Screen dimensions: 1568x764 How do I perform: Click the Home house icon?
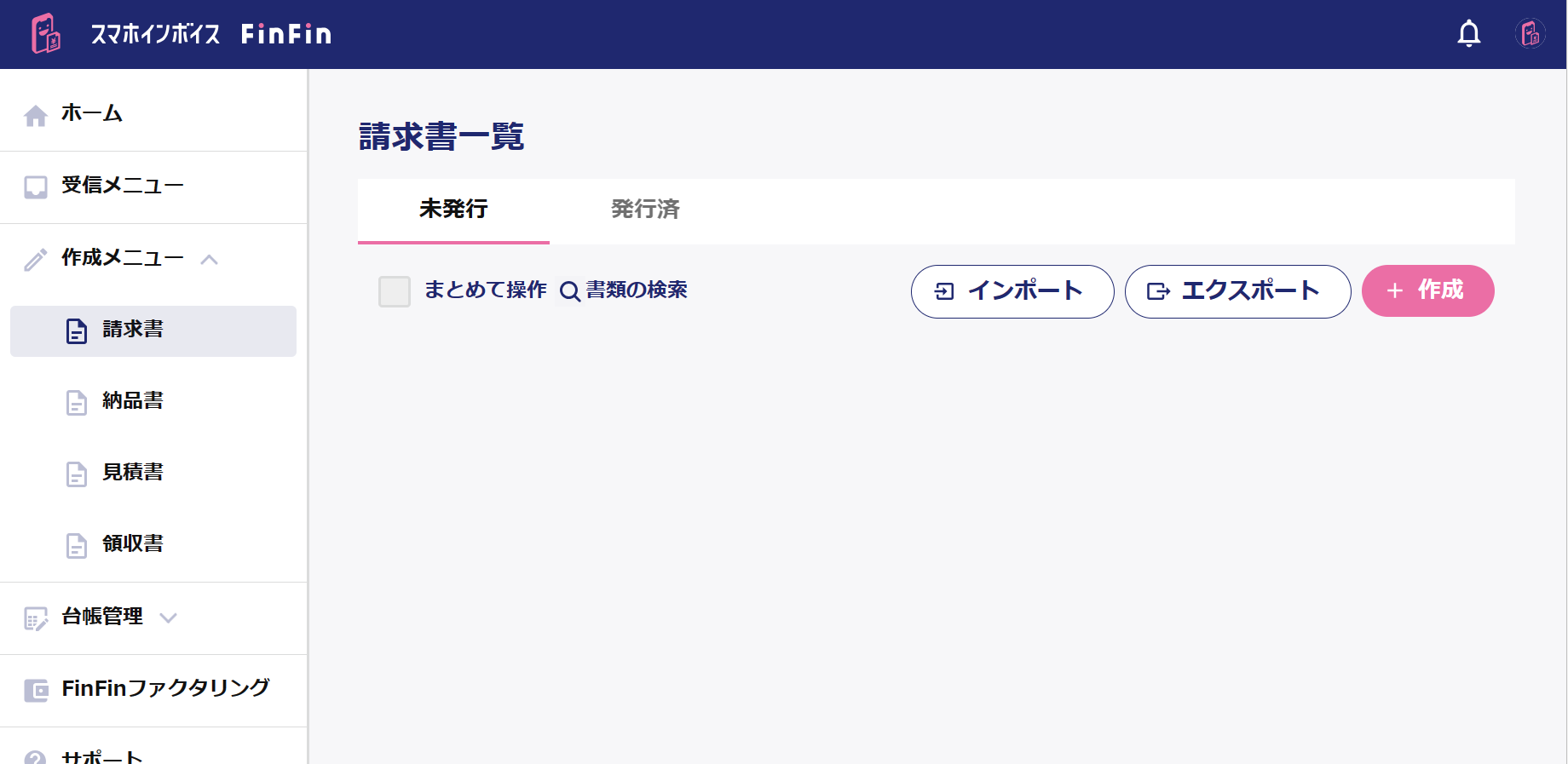(x=36, y=115)
